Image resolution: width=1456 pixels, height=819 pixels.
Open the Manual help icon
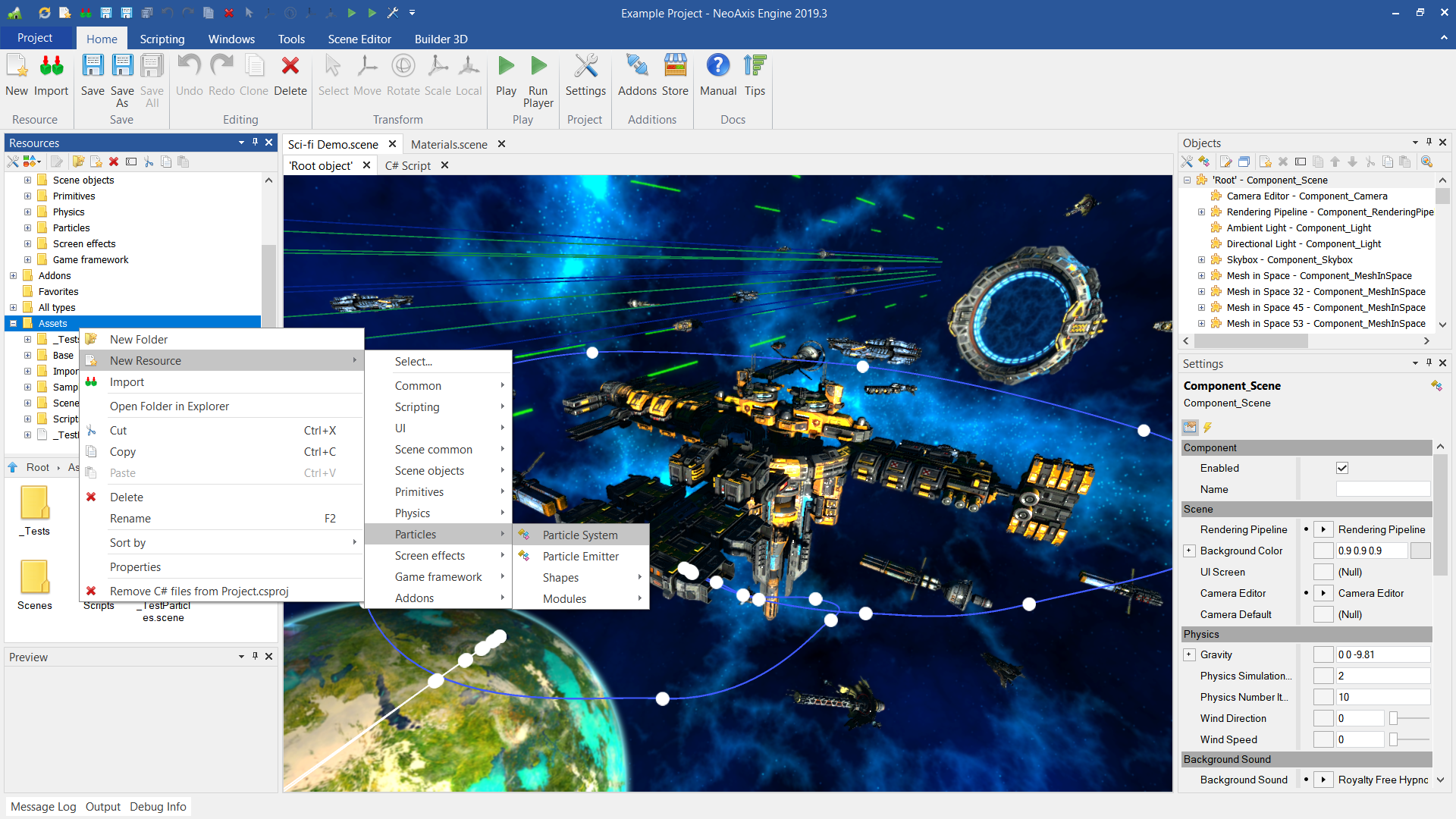pos(717,67)
